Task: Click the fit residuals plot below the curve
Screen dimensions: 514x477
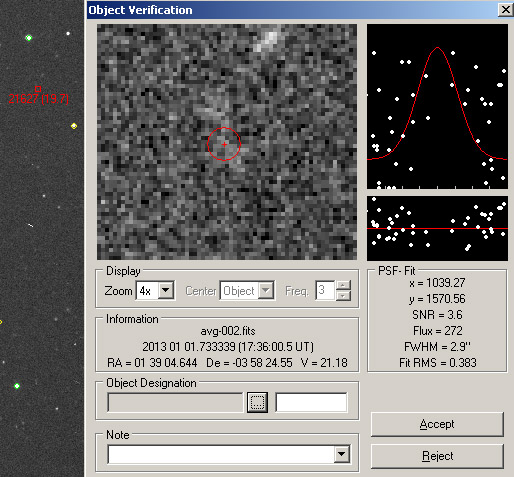Action: [437, 228]
